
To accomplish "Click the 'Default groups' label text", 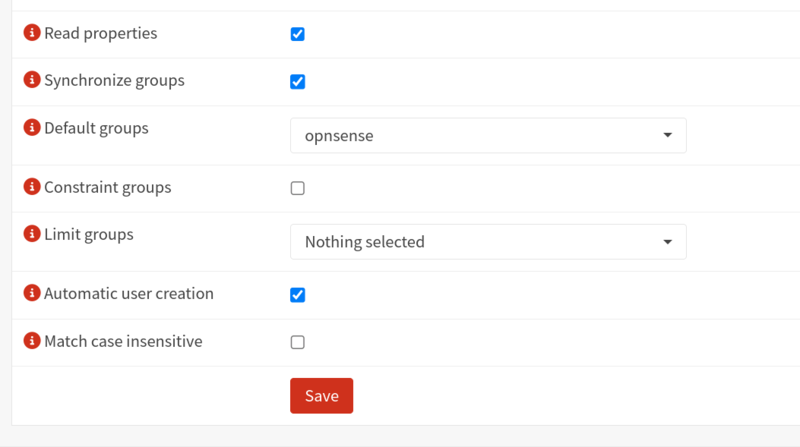I will tap(96, 129).
